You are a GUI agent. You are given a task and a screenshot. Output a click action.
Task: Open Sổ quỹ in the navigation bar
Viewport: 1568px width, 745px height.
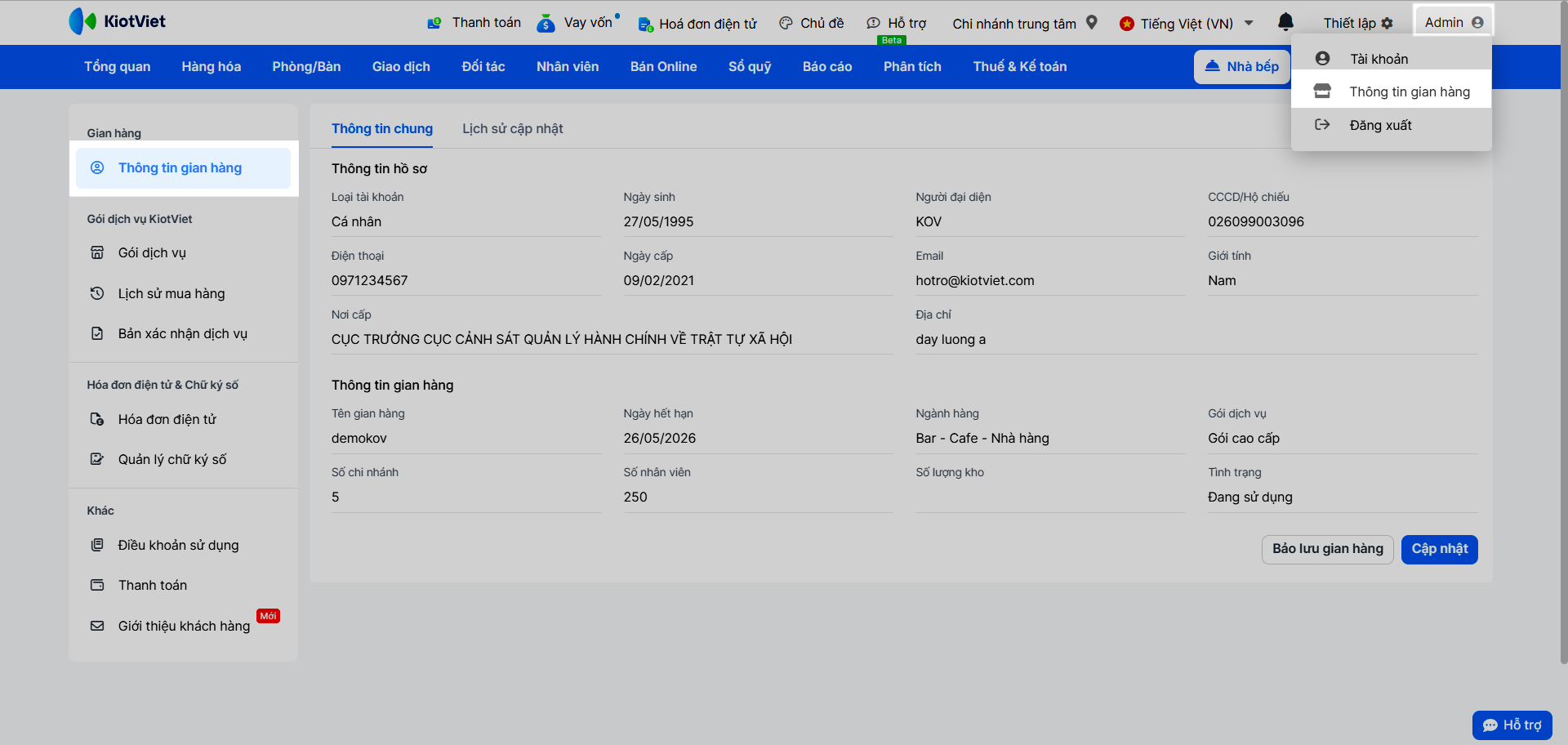click(750, 67)
